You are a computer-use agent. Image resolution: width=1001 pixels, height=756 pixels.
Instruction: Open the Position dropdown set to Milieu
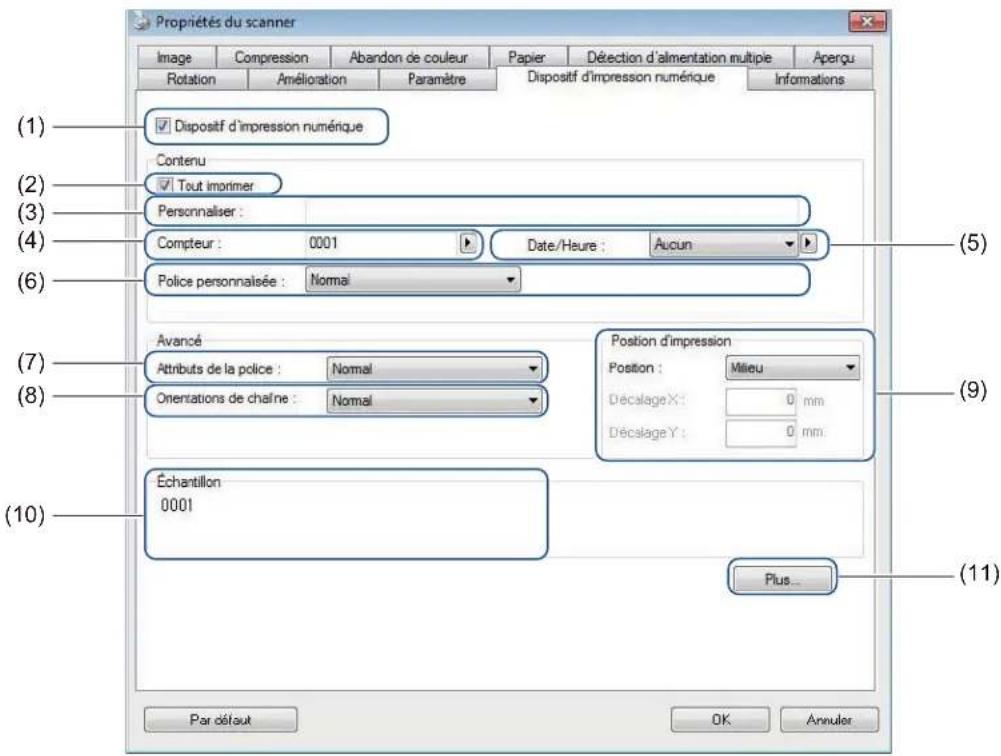pyautogui.click(x=792, y=368)
